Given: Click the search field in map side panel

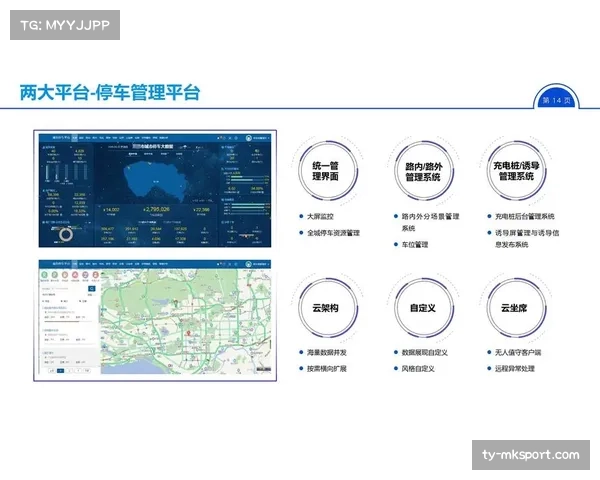Looking at the screenshot, I should (64, 289).
